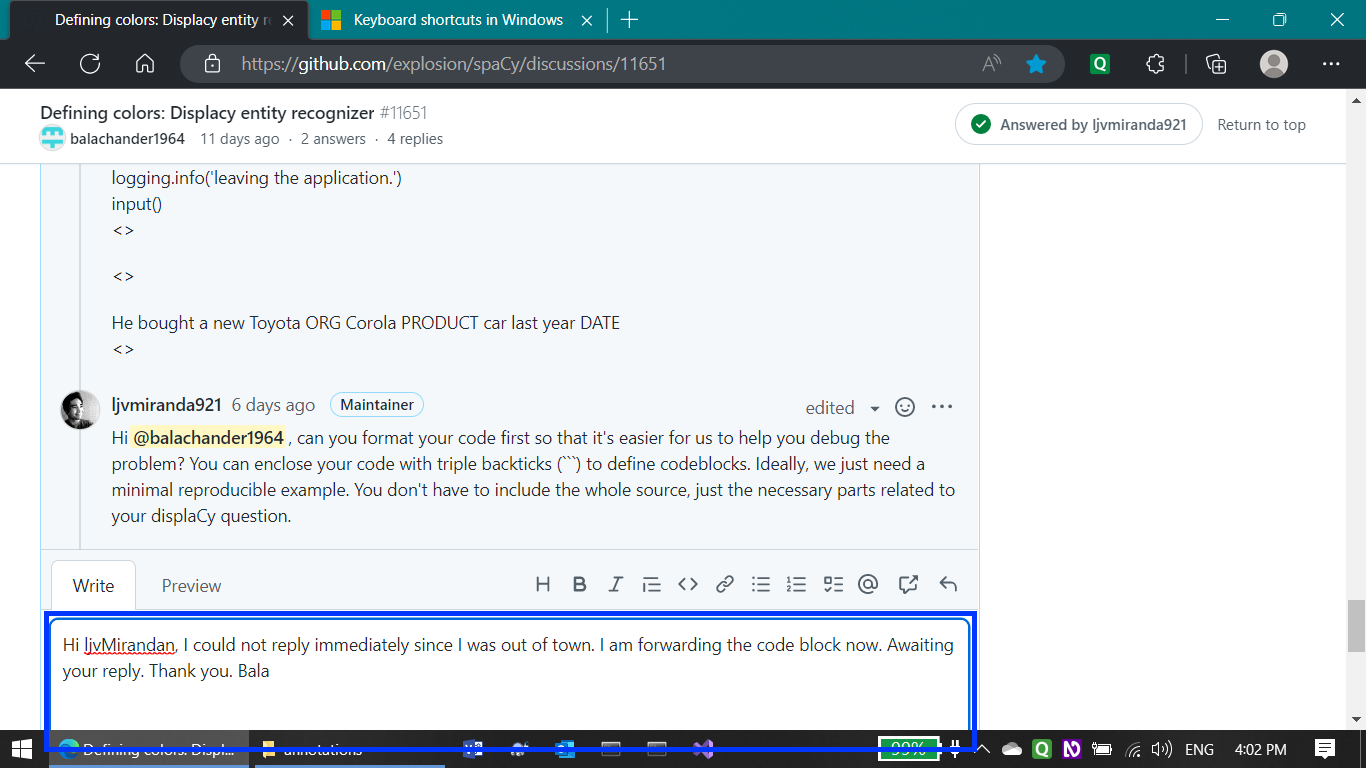Screen dimensions: 1366x768
Task: Open ljvmiranda921 username link
Action: point(166,405)
